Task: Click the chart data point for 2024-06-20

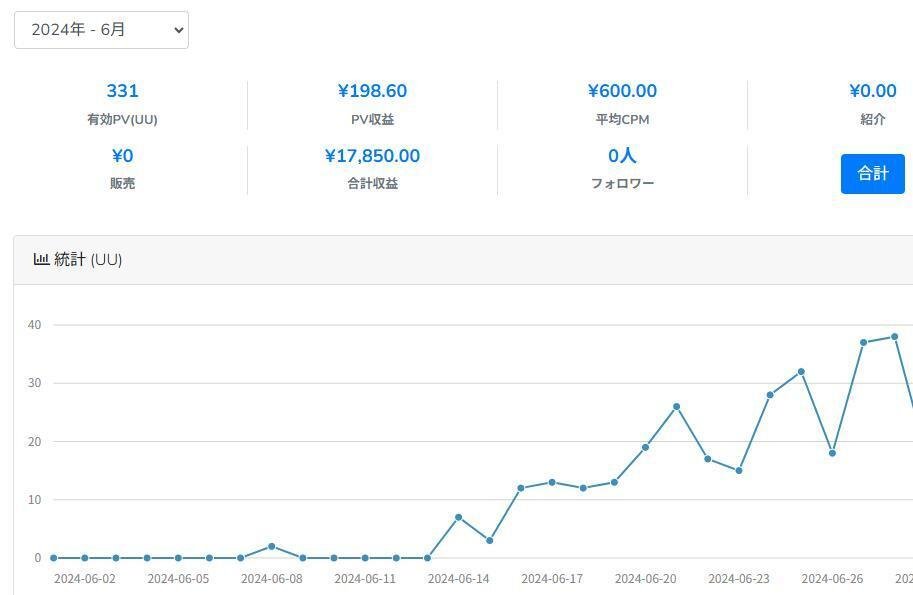Action: point(645,447)
